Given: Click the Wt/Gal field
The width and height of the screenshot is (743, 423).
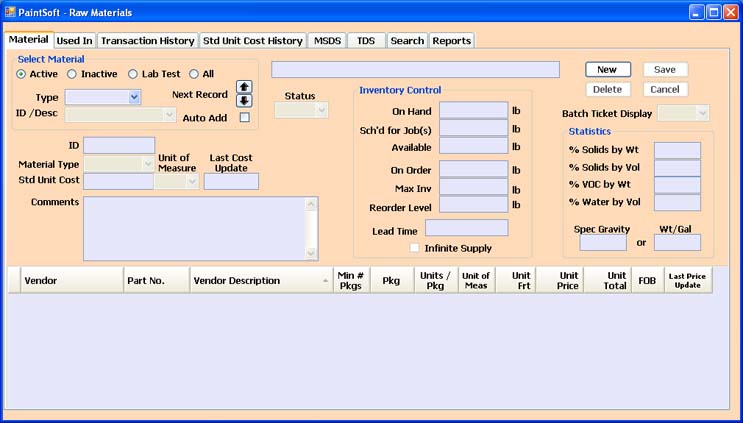Looking at the screenshot, I should pyautogui.click(x=677, y=243).
